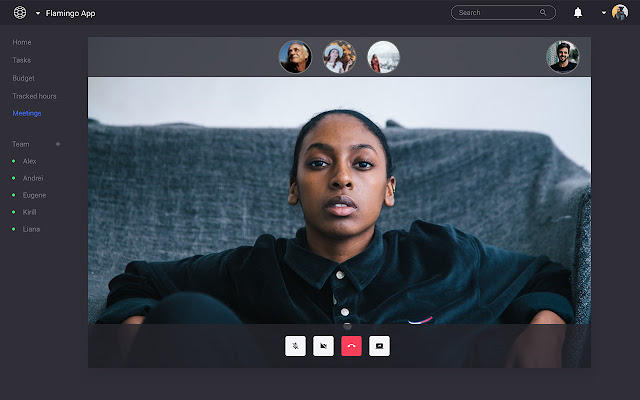Open the user profile avatar

pyautogui.click(x=620, y=12)
